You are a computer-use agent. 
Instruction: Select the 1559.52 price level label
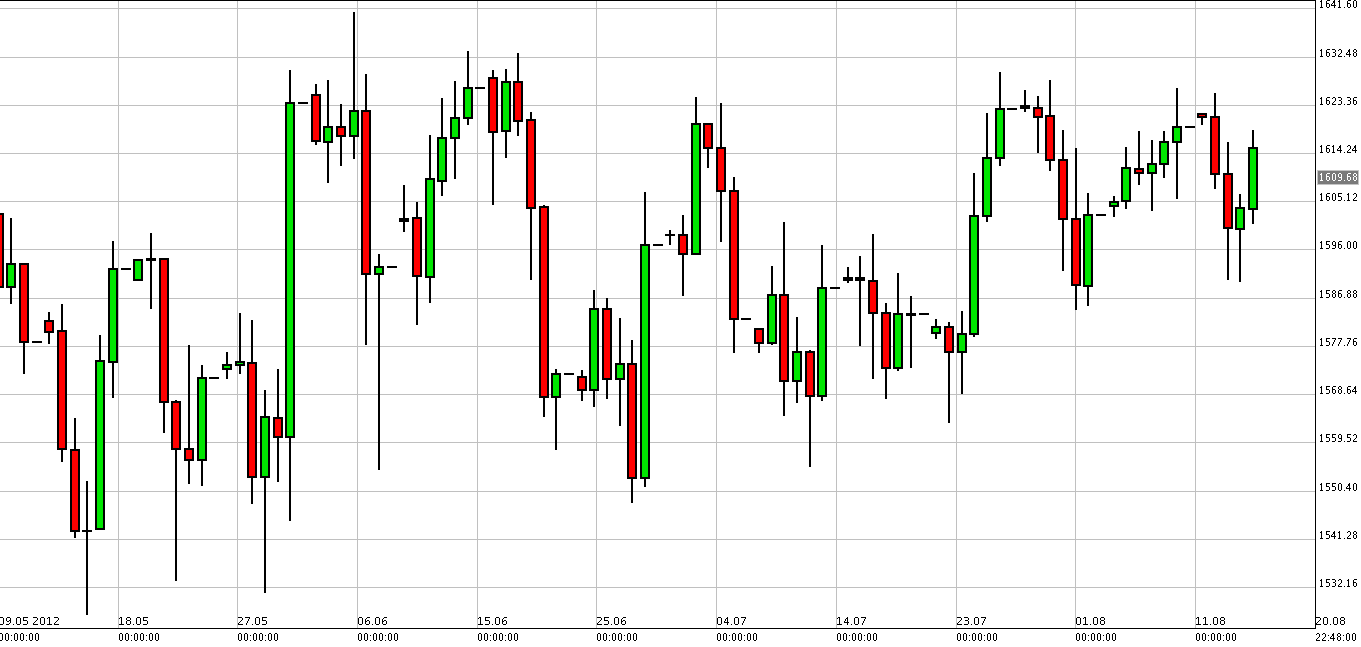click(x=1338, y=438)
